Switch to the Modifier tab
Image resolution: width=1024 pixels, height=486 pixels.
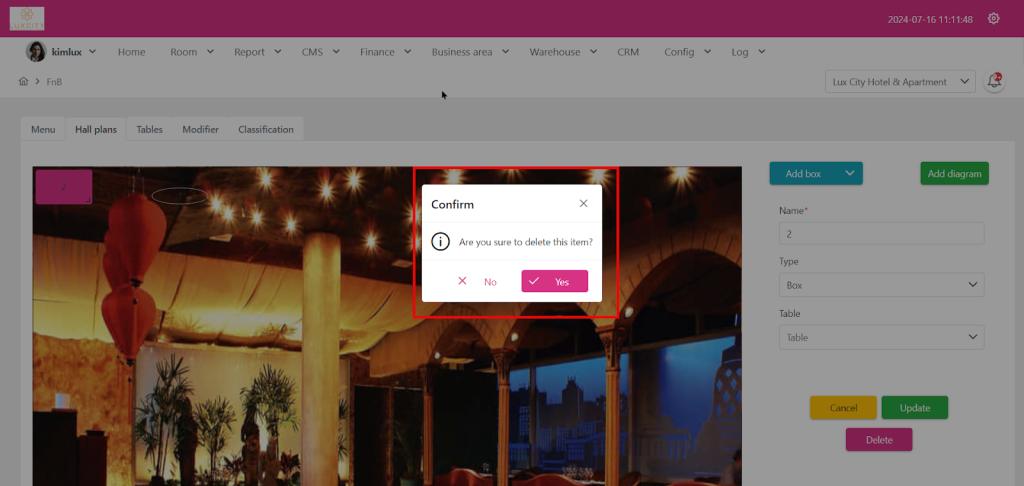pyautogui.click(x=200, y=129)
